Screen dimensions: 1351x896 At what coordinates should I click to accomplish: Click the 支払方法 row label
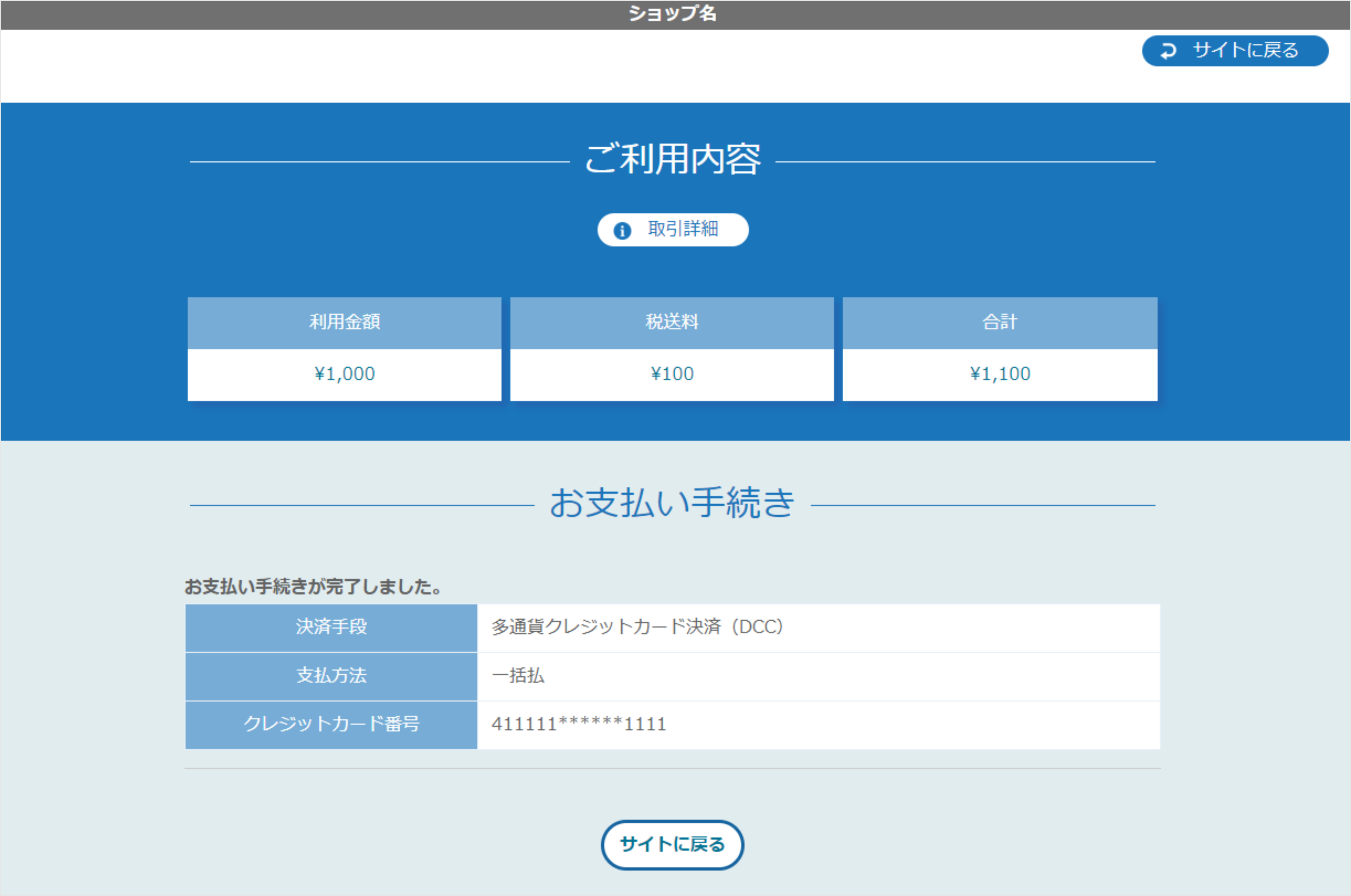(x=331, y=676)
